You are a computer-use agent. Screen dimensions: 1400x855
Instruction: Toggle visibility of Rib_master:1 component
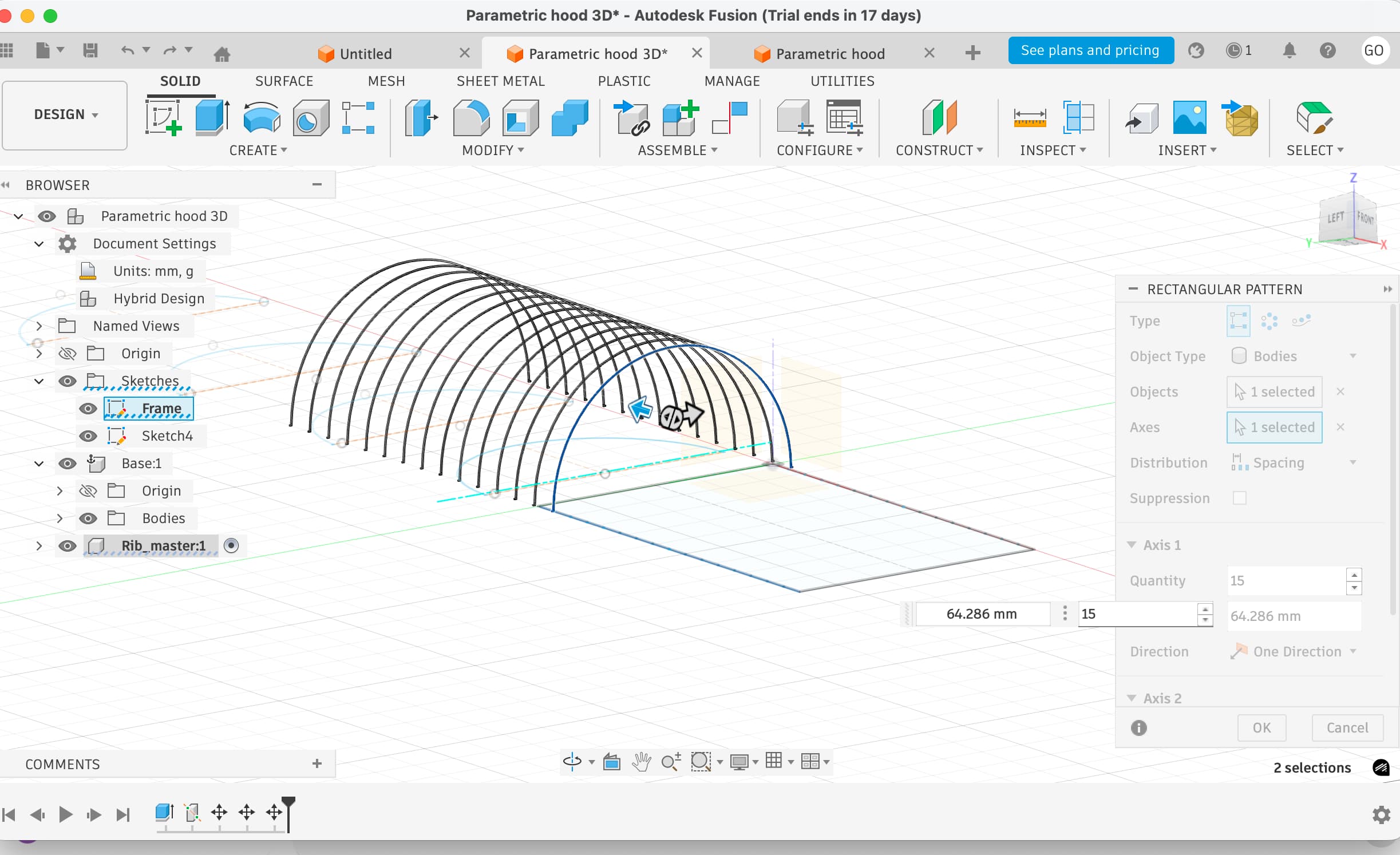pyautogui.click(x=68, y=546)
